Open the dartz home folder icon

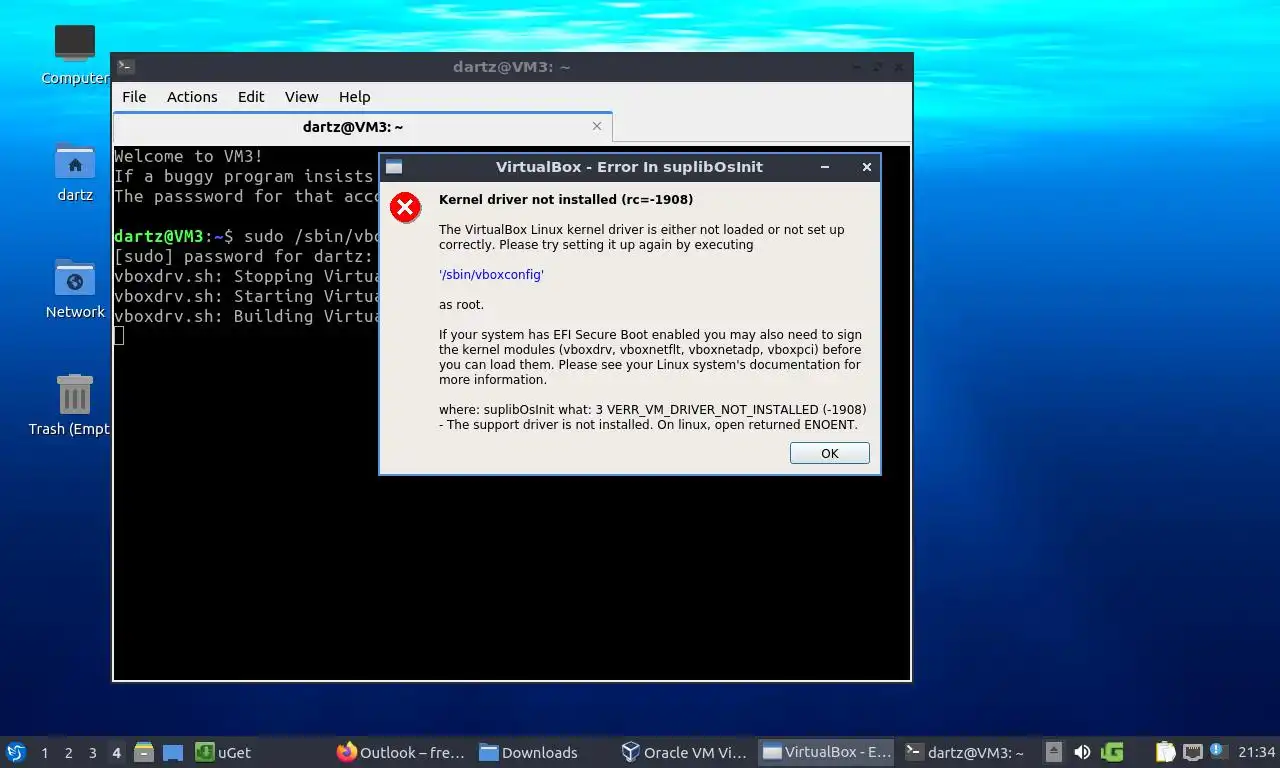75,171
